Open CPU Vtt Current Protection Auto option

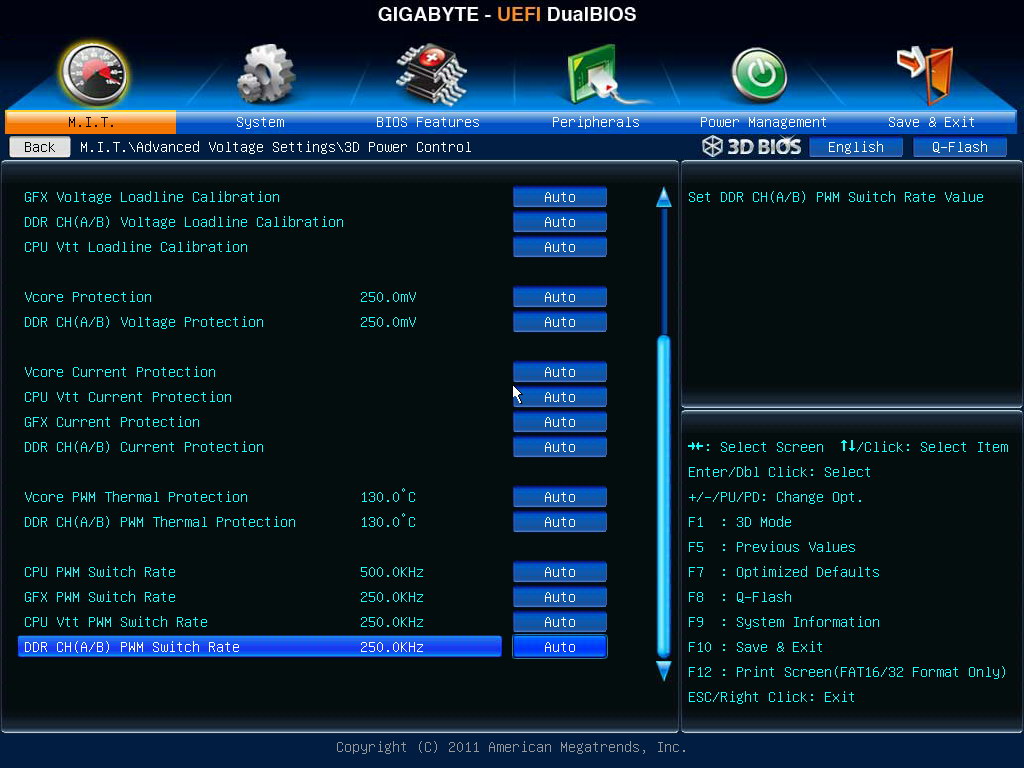tap(560, 397)
